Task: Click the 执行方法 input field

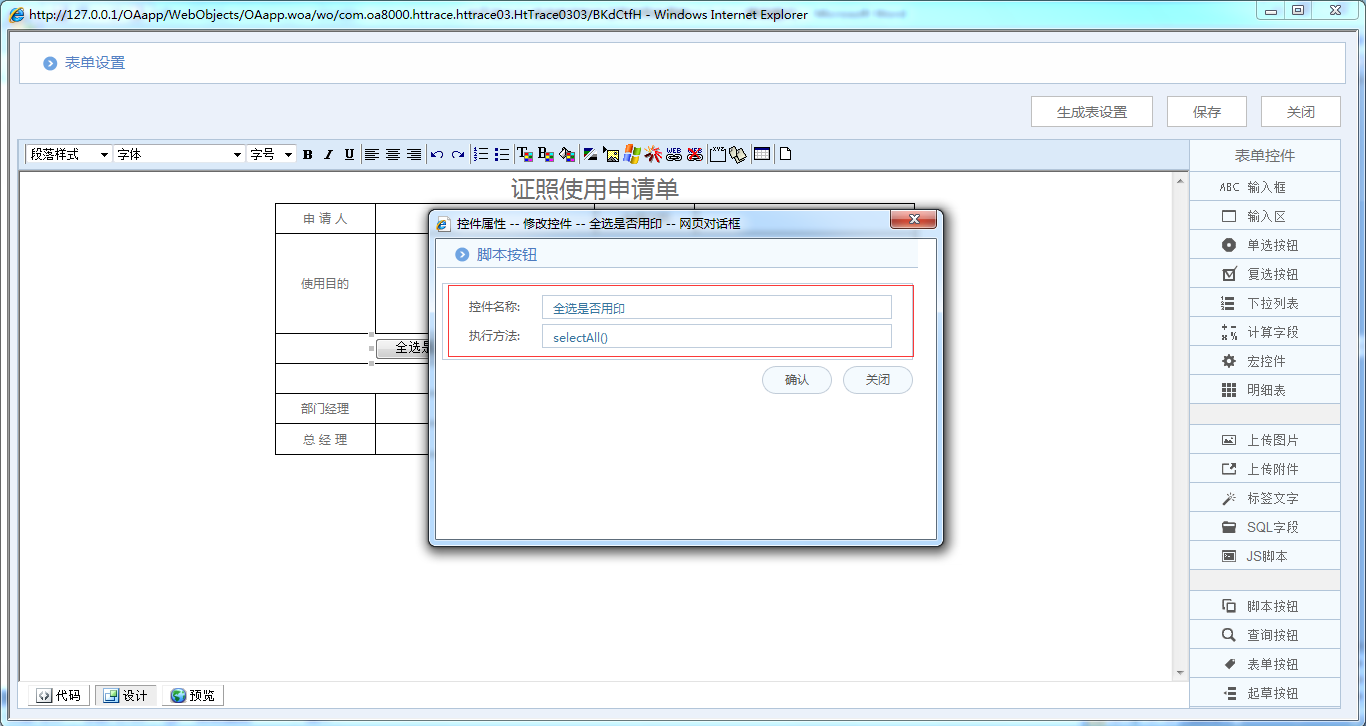Action: [716, 337]
